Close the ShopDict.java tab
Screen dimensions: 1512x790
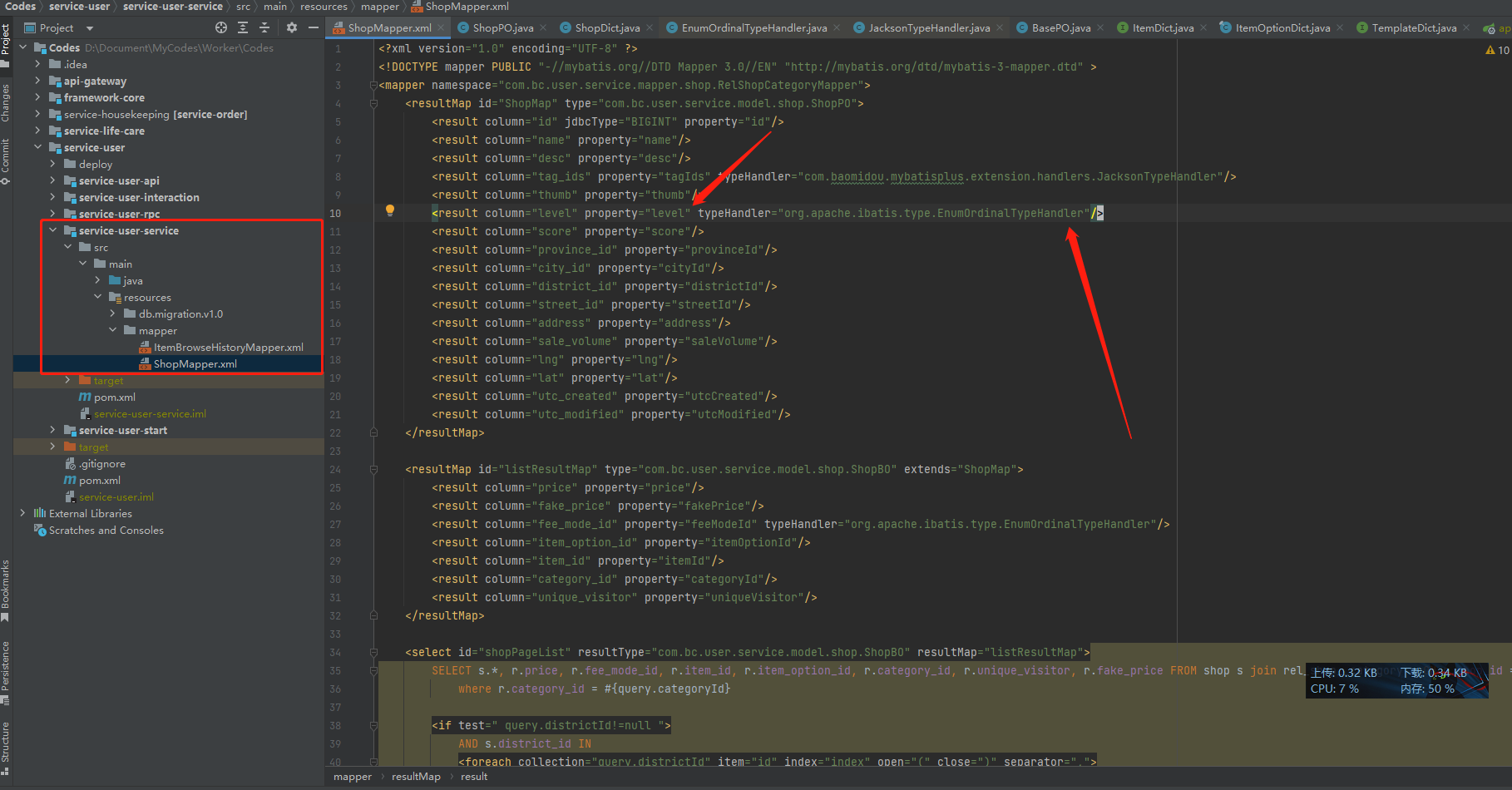[x=650, y=27]
